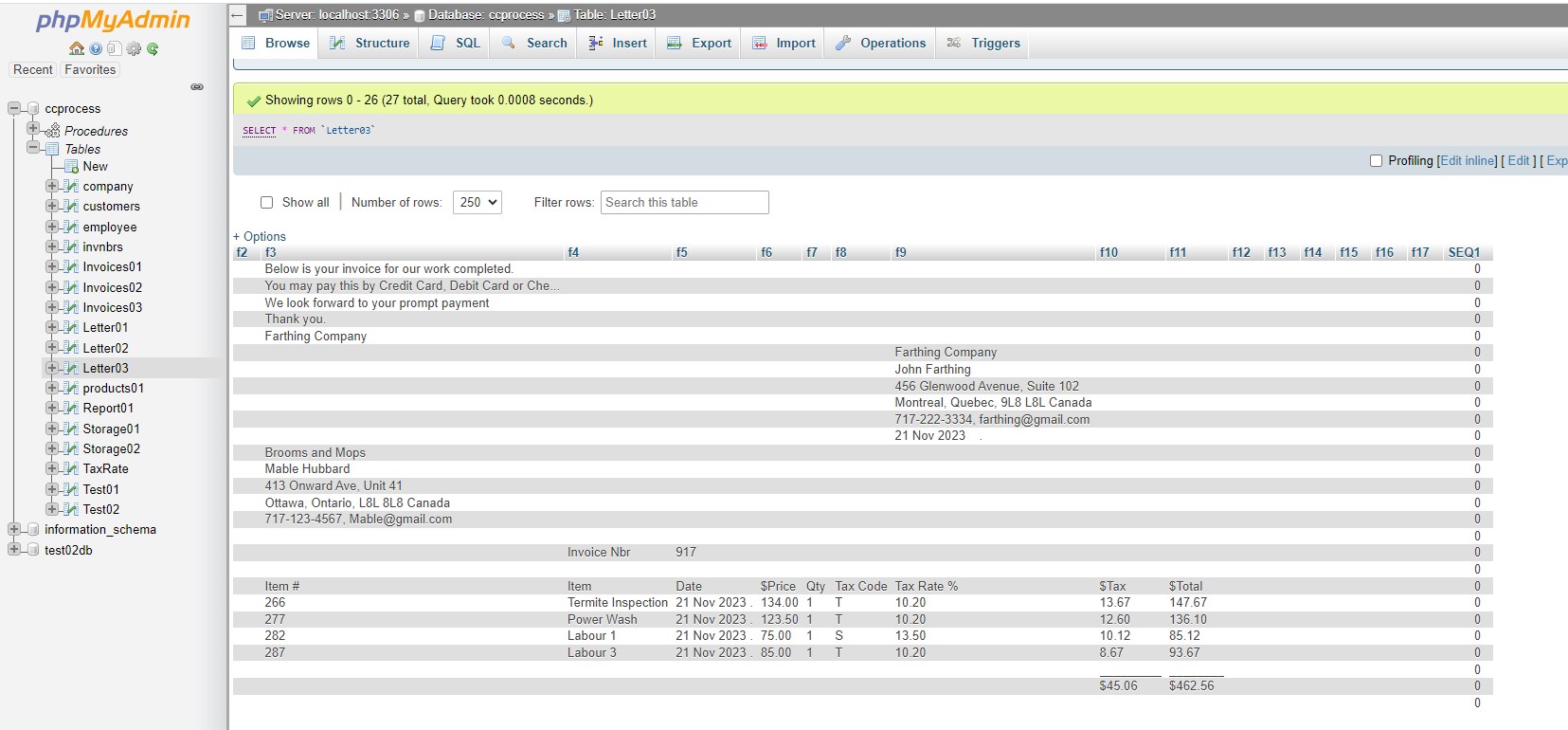Image resolution: width=1568 pixels, height=730 pixels.
Task: Switch to the Browse tab
Action: click(x=276, y=44)
